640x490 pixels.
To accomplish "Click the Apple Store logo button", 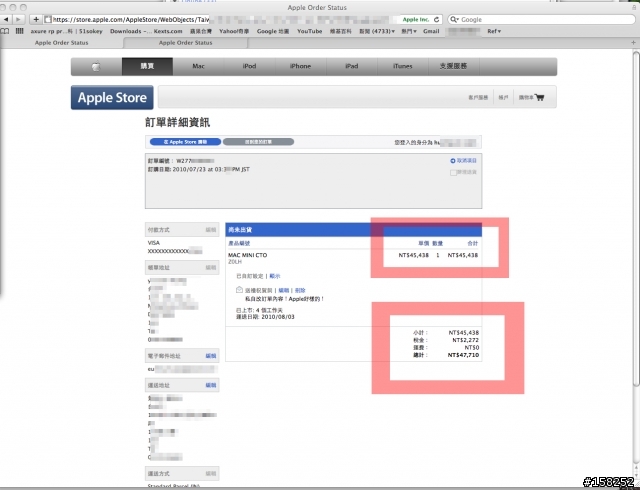I will 112,98.
